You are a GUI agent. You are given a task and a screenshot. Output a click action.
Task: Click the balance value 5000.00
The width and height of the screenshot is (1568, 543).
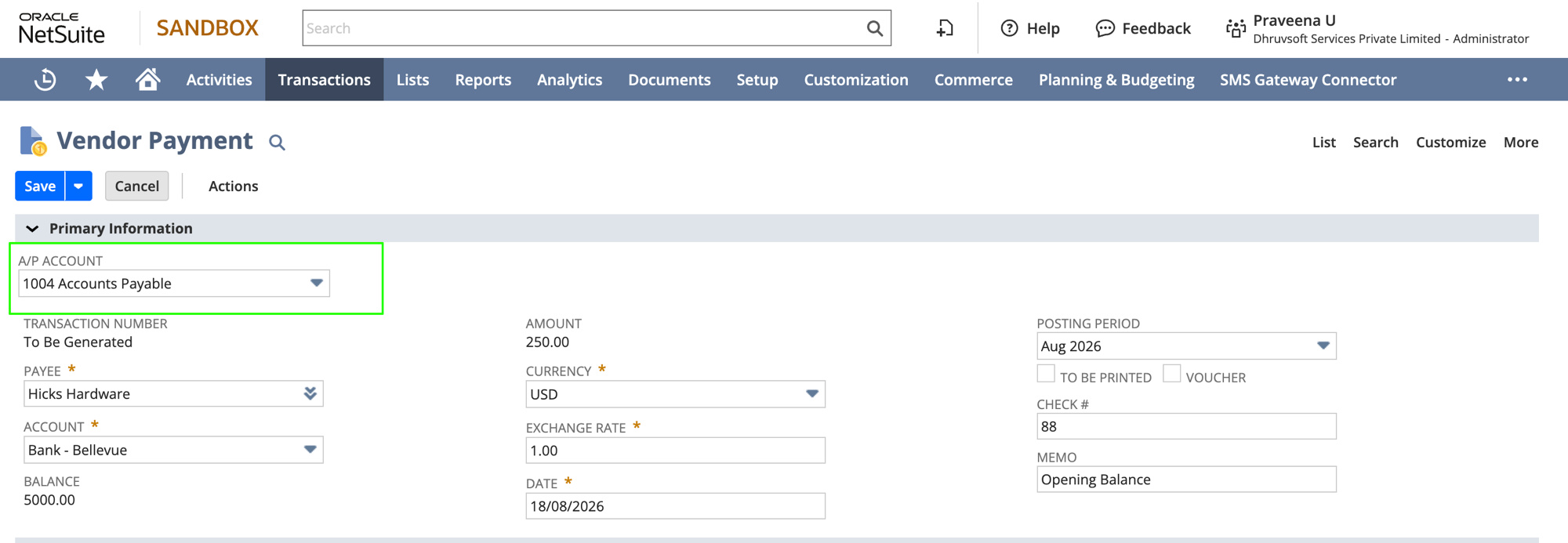(x=49, y=500)
